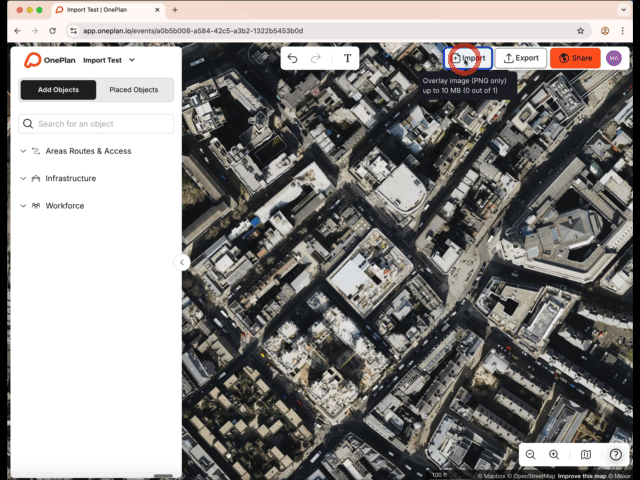Click the Redo arrow icon
The height and width of the screenshot is (480, 640).
pyautogui.click(x=316, y=58)
